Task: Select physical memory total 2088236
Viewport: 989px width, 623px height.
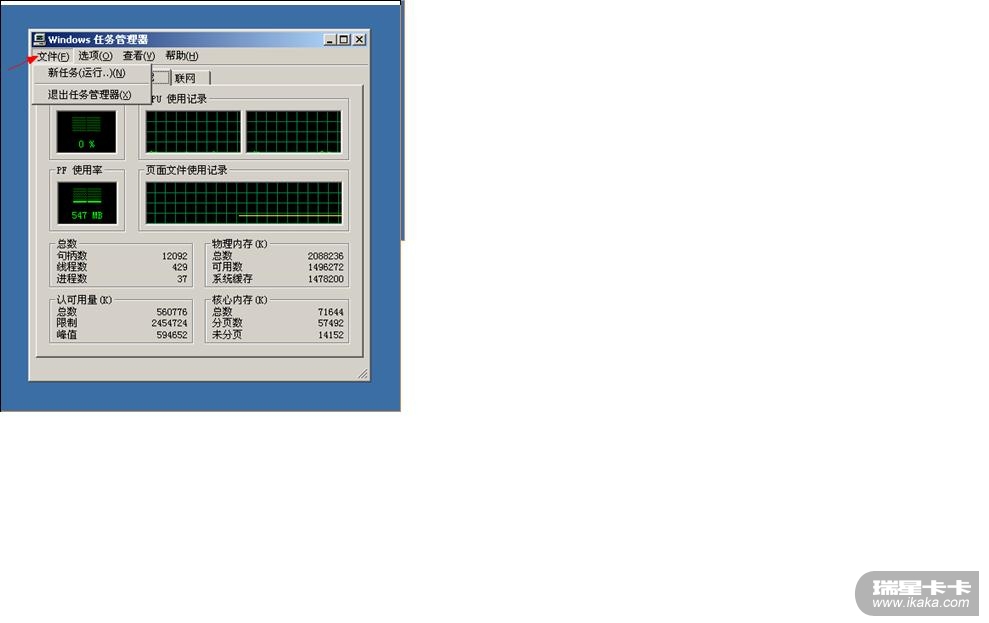Action: [x=325, y=256]
